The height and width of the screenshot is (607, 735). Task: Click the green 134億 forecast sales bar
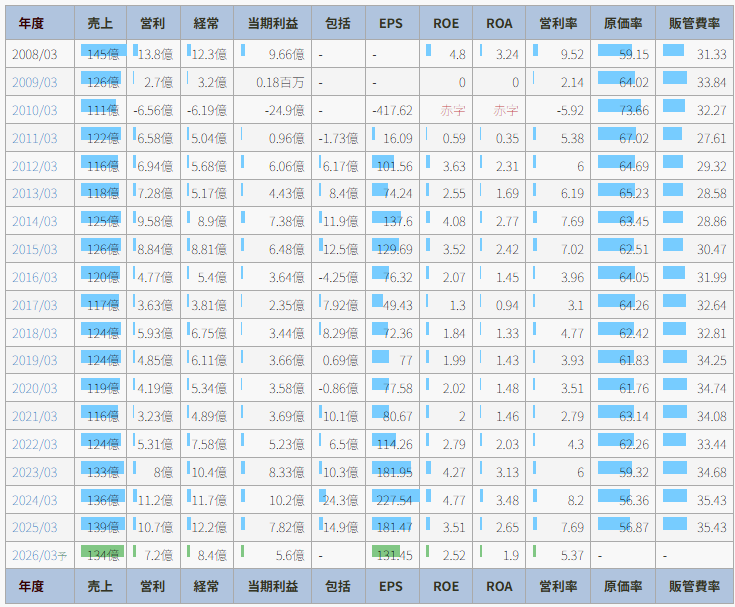(x=100, y=555)
